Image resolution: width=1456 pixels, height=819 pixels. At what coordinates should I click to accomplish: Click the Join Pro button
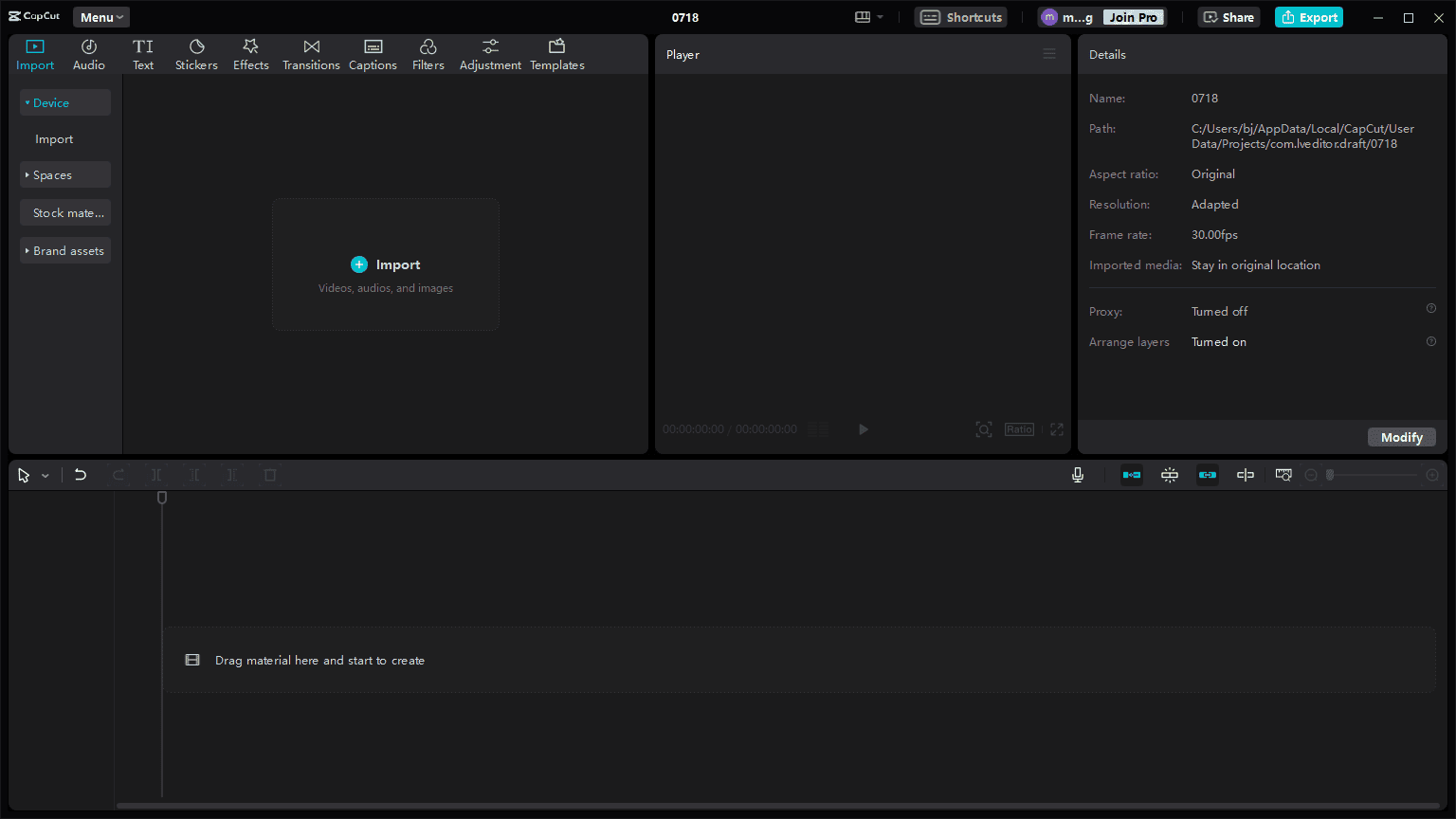tap(1134, 17)
